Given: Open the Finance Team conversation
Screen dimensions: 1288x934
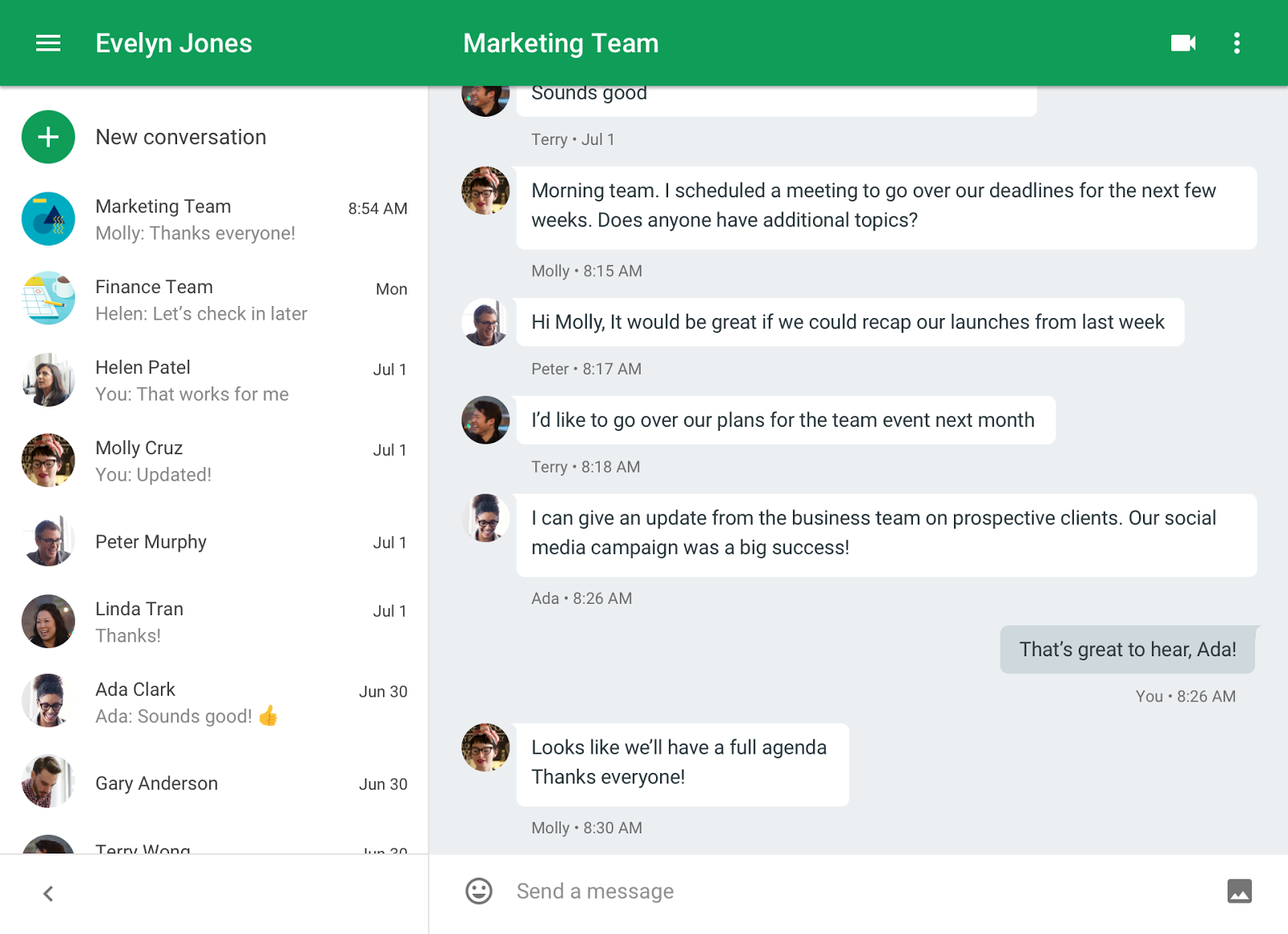Looking at the screenshot, I should coord(213,299).
